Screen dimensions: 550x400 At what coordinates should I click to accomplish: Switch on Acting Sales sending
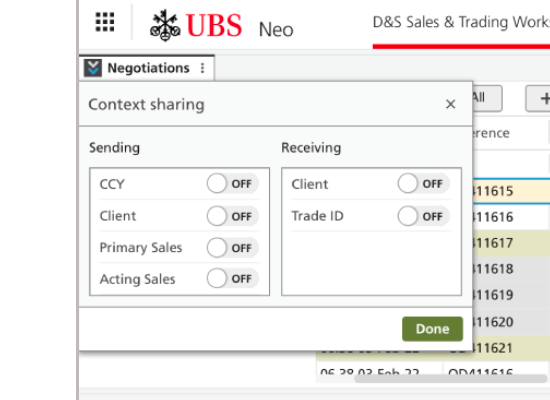pyautogui.click(x=233, y=279)
